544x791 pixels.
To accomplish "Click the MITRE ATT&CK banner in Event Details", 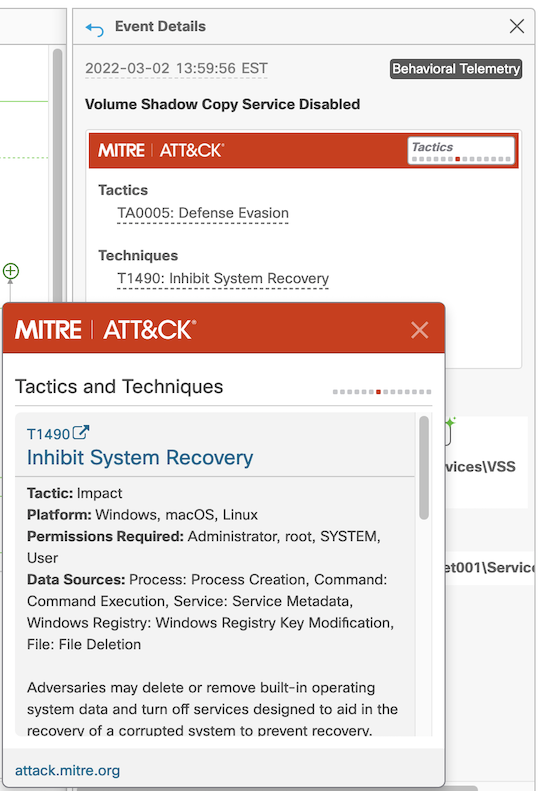I will click(x=303, y=150).
